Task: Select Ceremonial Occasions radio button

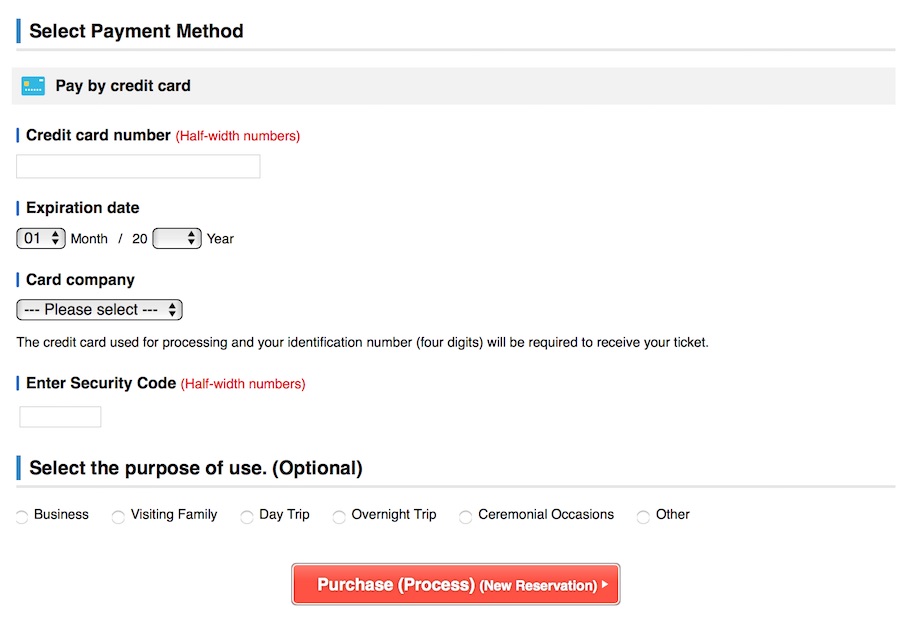Action: point(465,517)
